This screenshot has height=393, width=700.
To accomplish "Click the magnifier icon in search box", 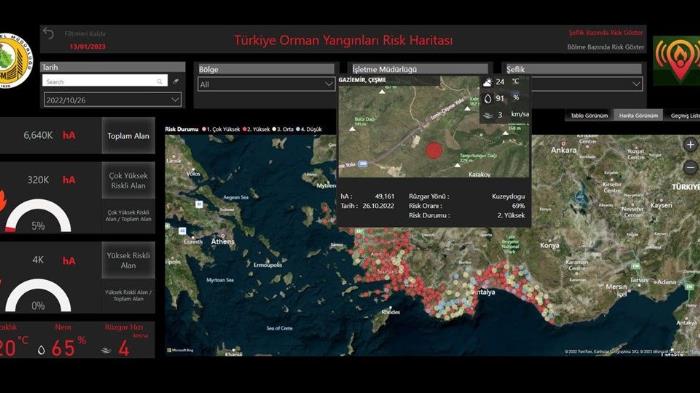I will point(159,82).
